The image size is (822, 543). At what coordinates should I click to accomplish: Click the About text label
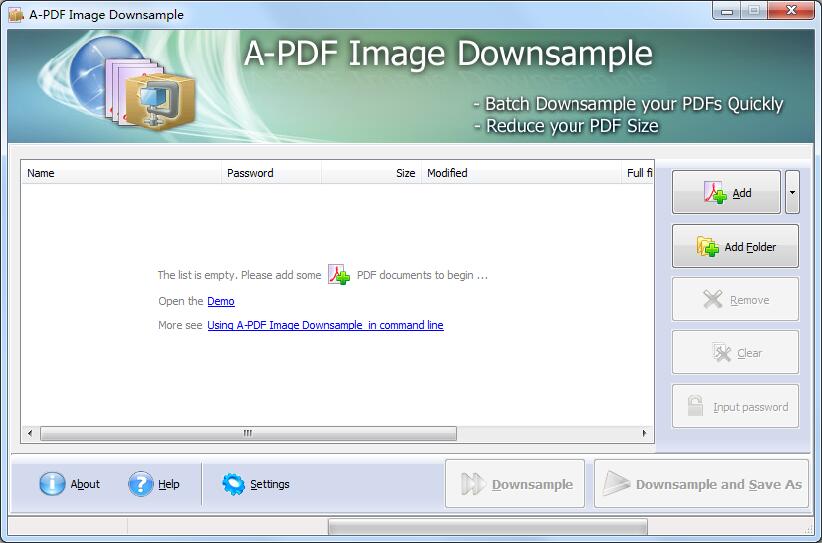(x=85, y=484)
